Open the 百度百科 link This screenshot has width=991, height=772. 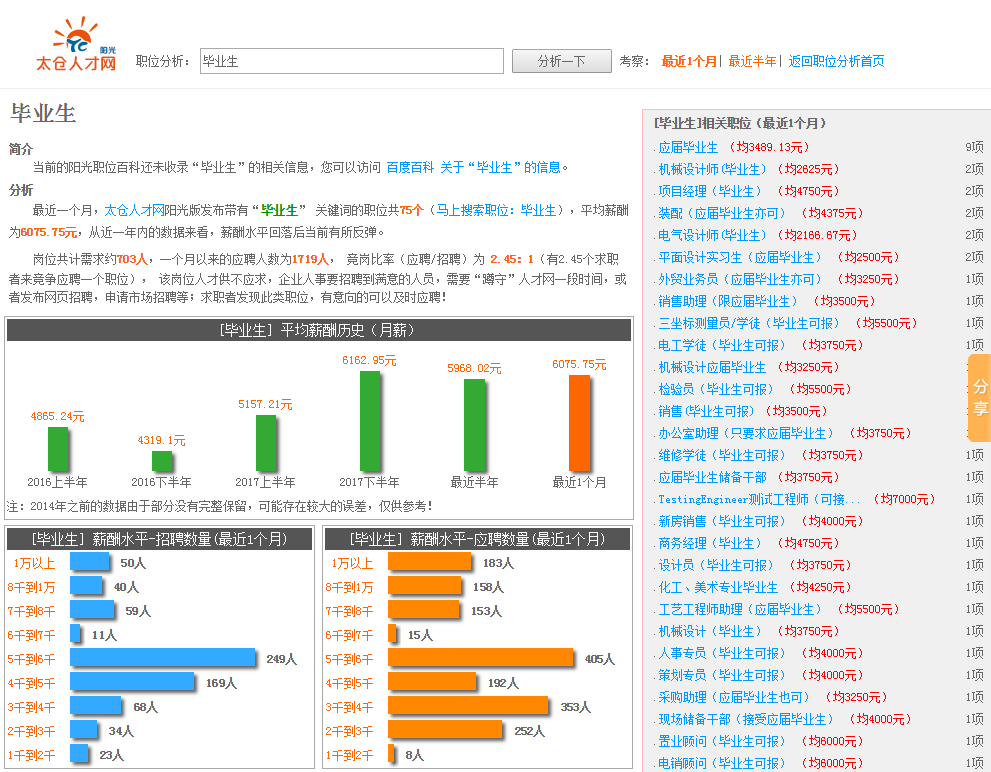[408, 165]
